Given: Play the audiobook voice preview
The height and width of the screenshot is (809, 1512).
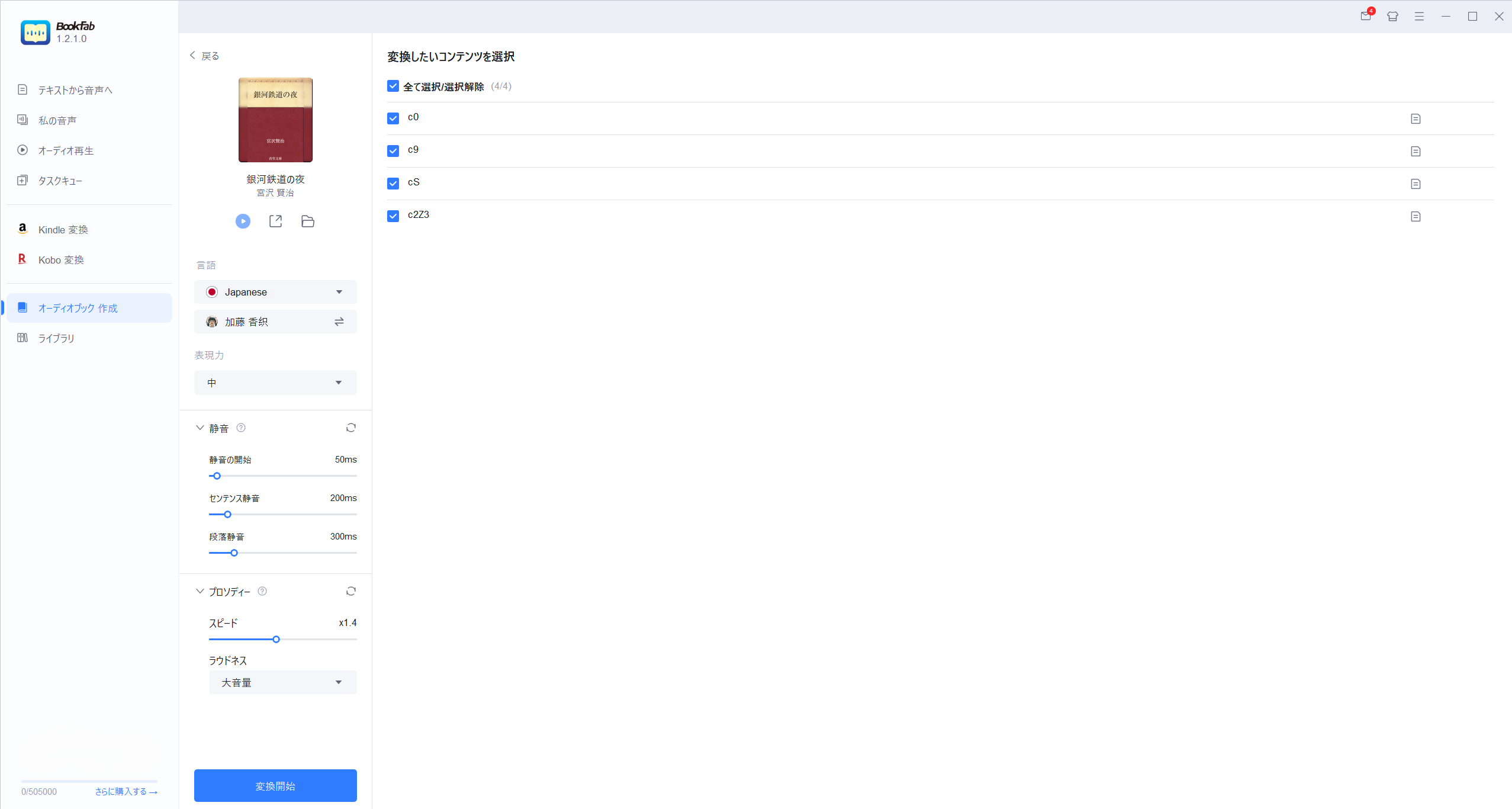Looking at the screenshot, I should 243,221.
